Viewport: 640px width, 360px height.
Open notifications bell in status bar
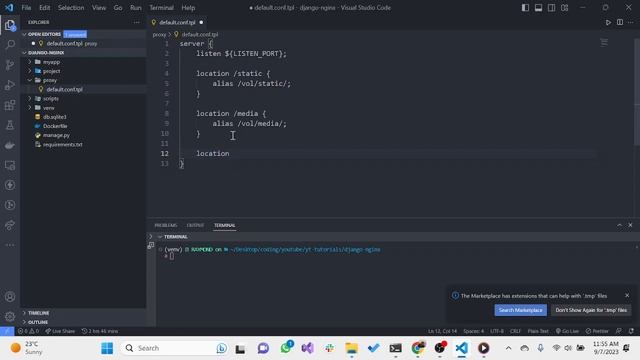(631, 331)
